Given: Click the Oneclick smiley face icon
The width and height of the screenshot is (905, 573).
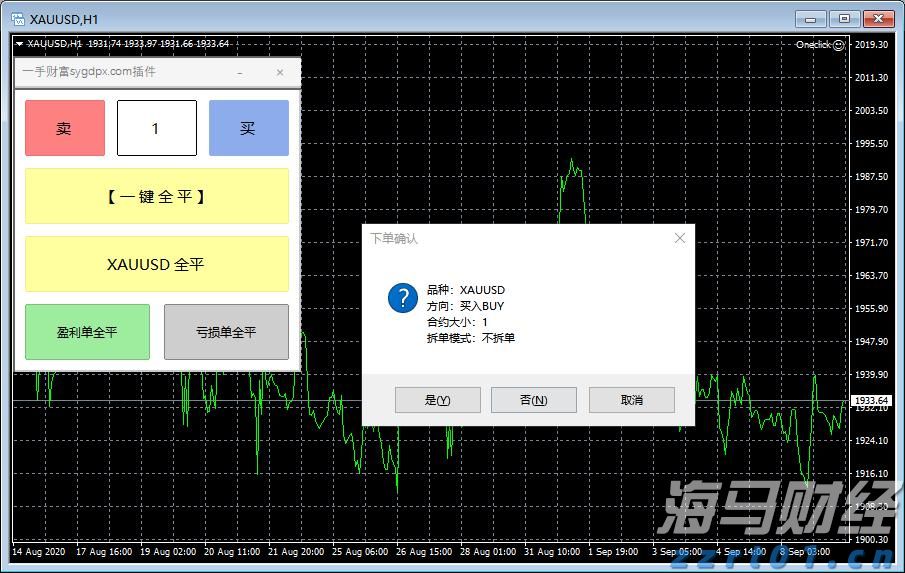Looking at the screenshot, I should coord(838,44).
